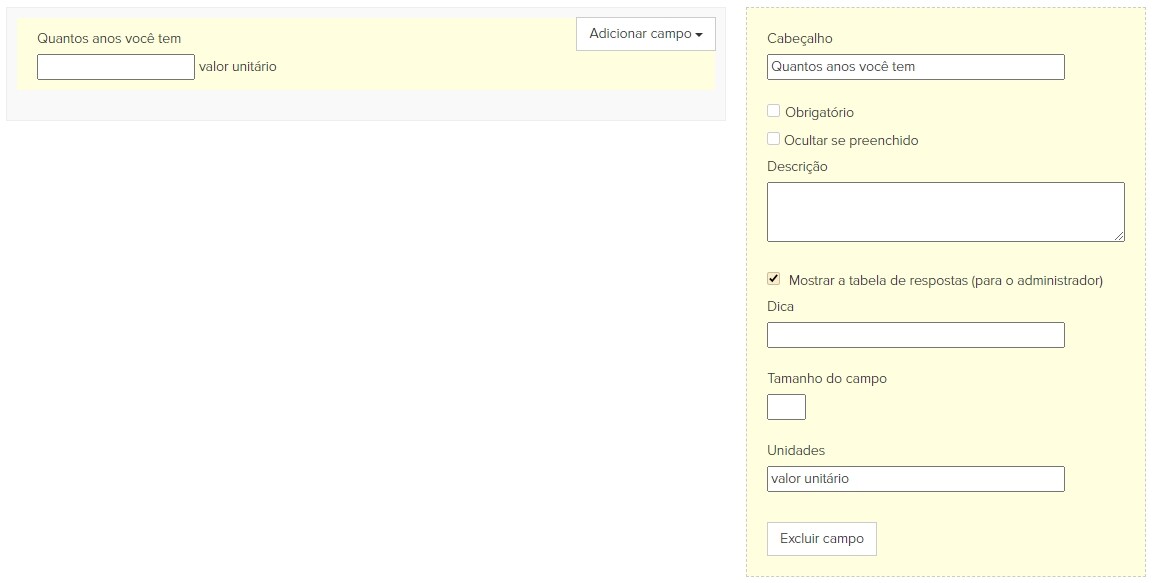This screenshot has width=1154, height=583.
Task: Click the 'Dica' label text
Action: (x=780, y=306)
